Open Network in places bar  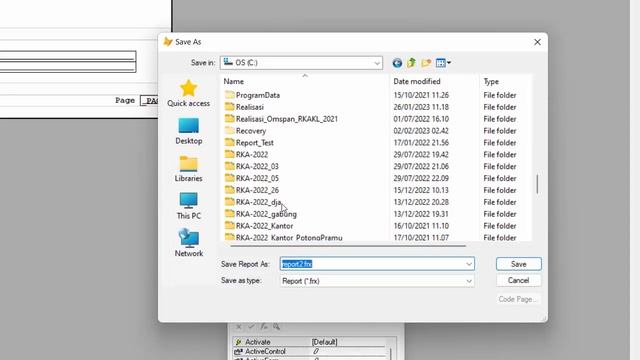pyautogui.click(x=189, y=243)
